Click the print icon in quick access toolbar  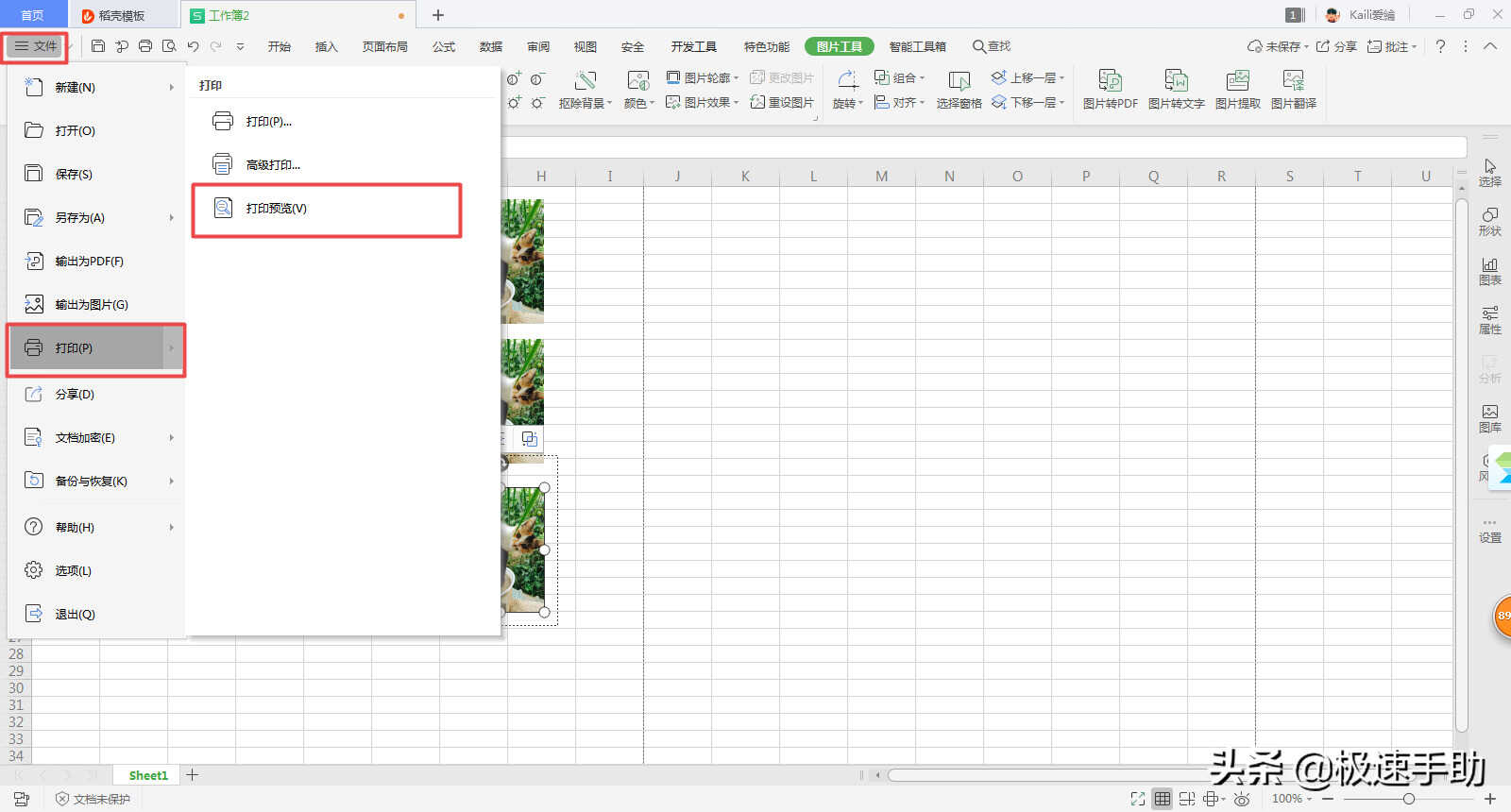[145, 46]
